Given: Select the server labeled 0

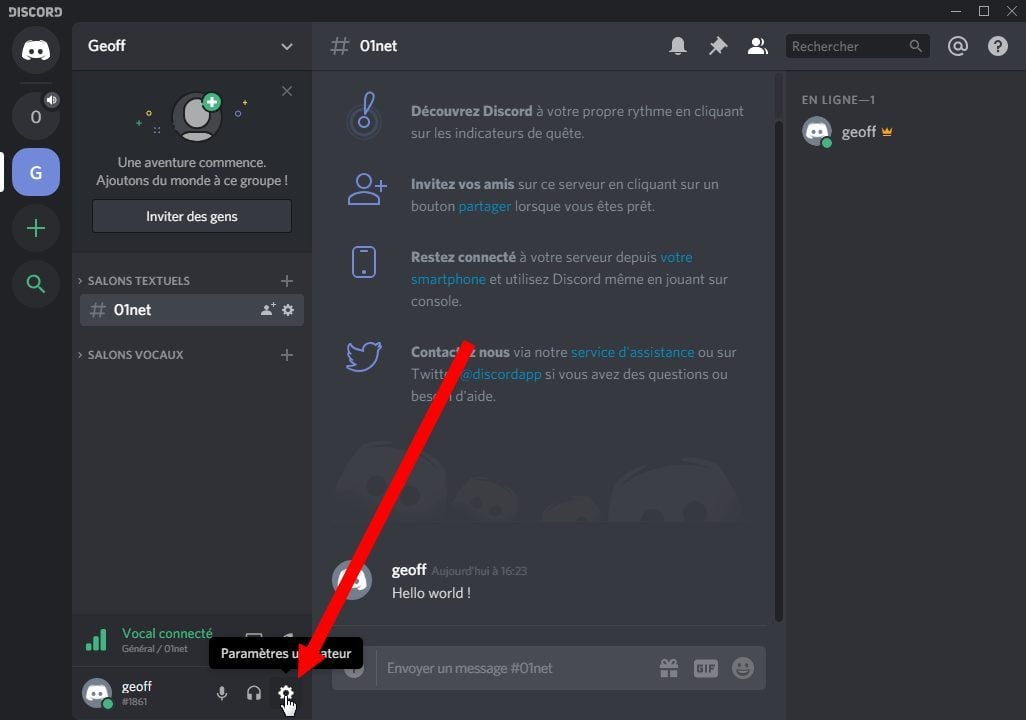Looking at the screenshot, I should (x=36, y=117).
